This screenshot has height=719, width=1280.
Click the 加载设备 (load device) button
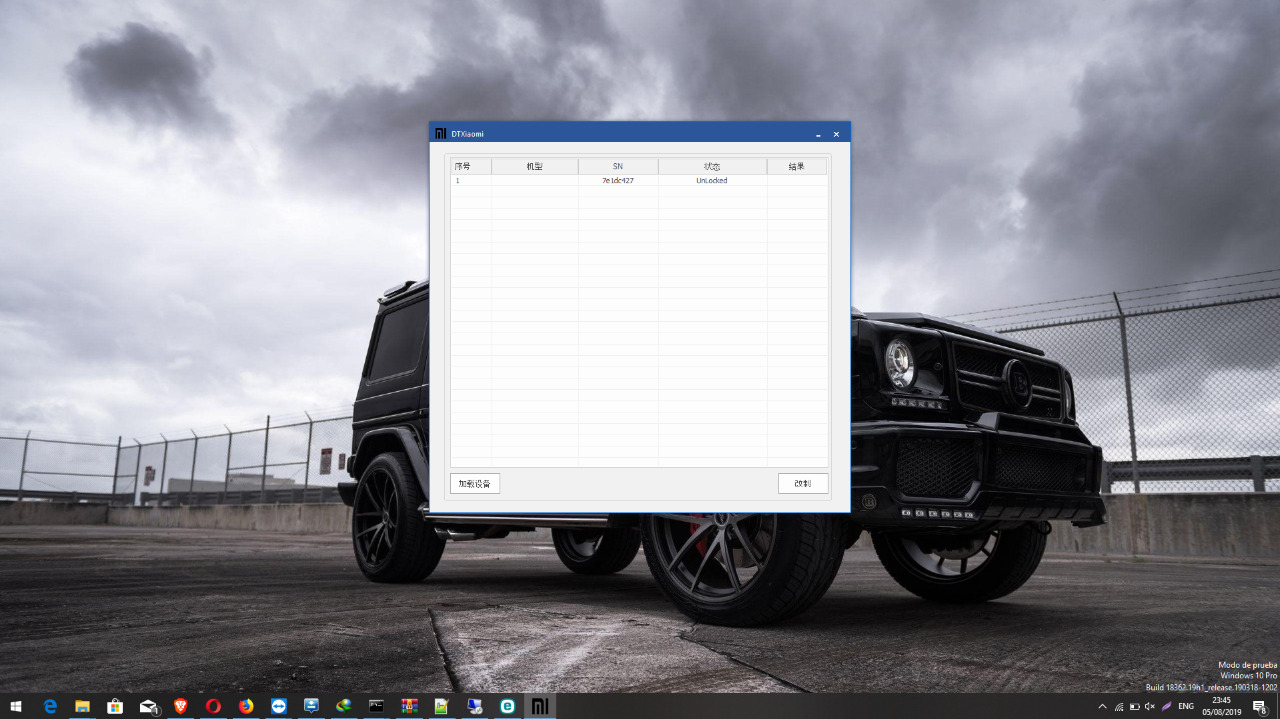(x=475, y=484)
